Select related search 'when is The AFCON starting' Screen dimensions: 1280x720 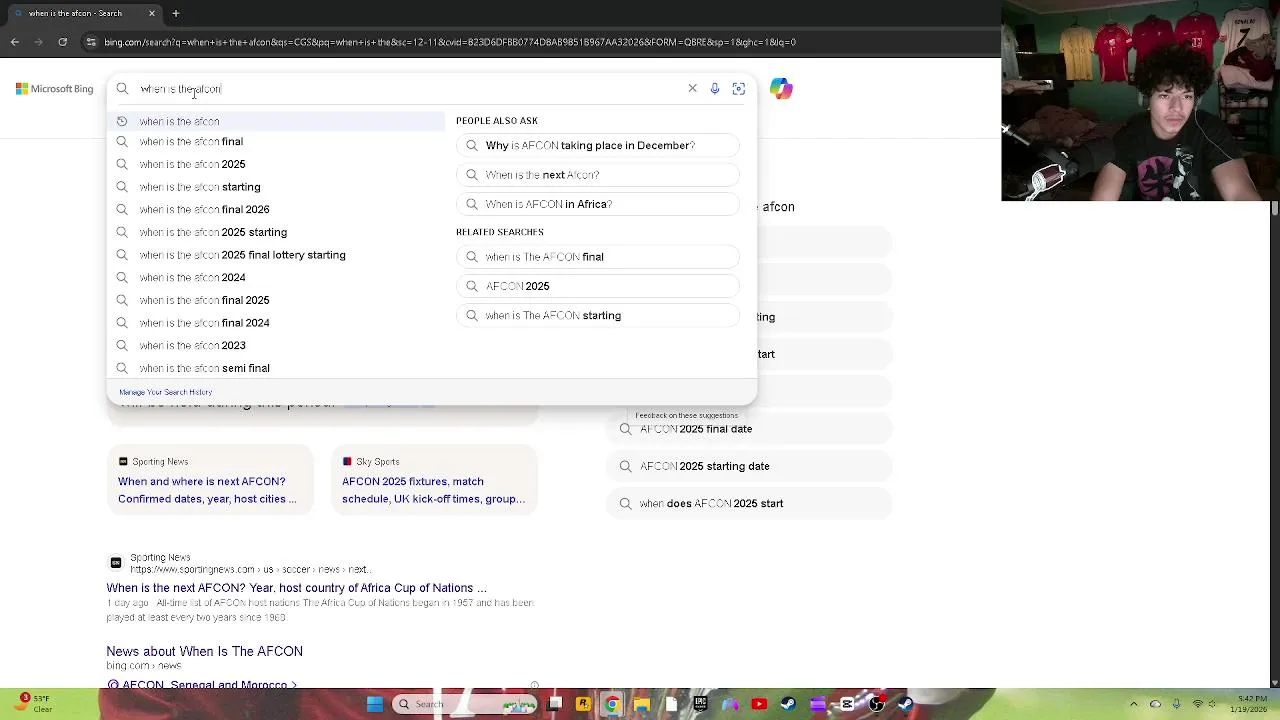click(598, 316)
